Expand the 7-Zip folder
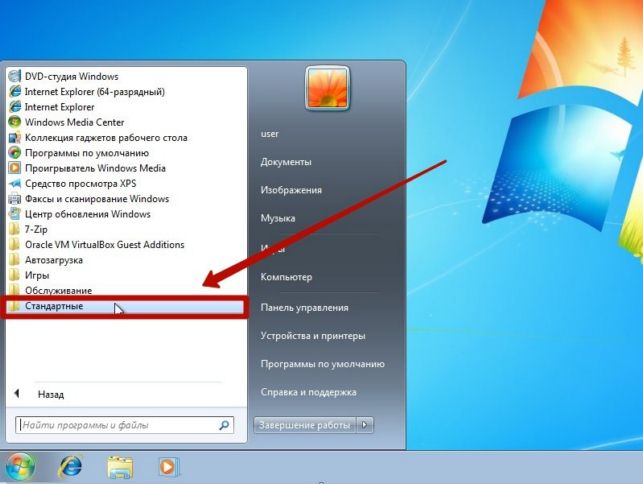Image resolution: width=643 pixels, height=484 pixels. click(28, 229)
